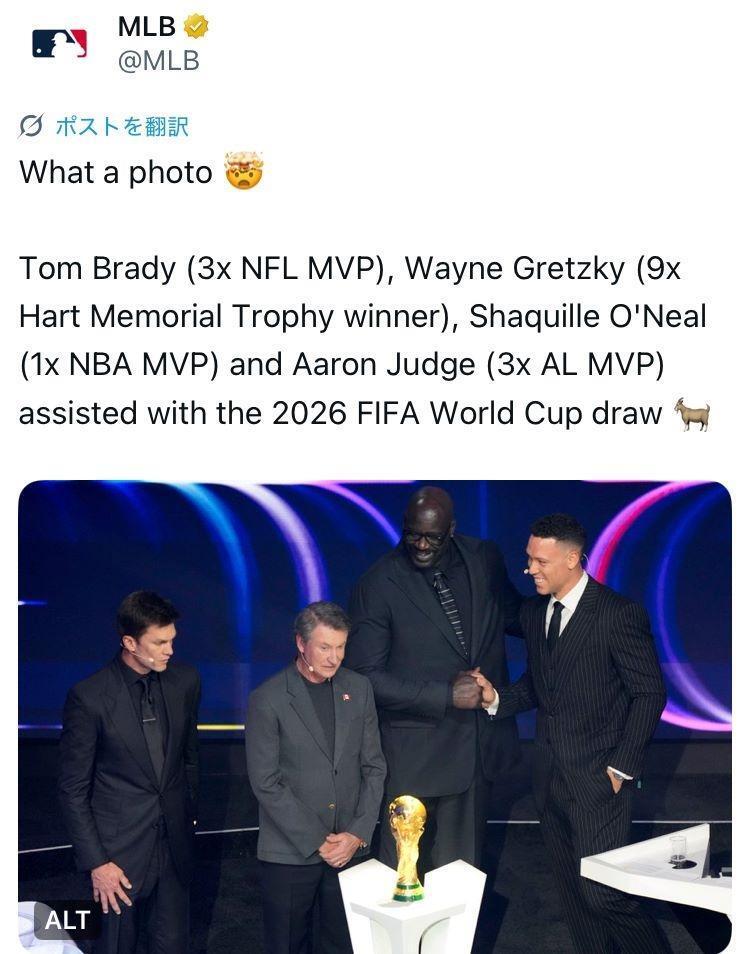The width and height of the screenshot is (750, 954).
Task: Tap the "What a photo" text
Action: coord(115,172)
